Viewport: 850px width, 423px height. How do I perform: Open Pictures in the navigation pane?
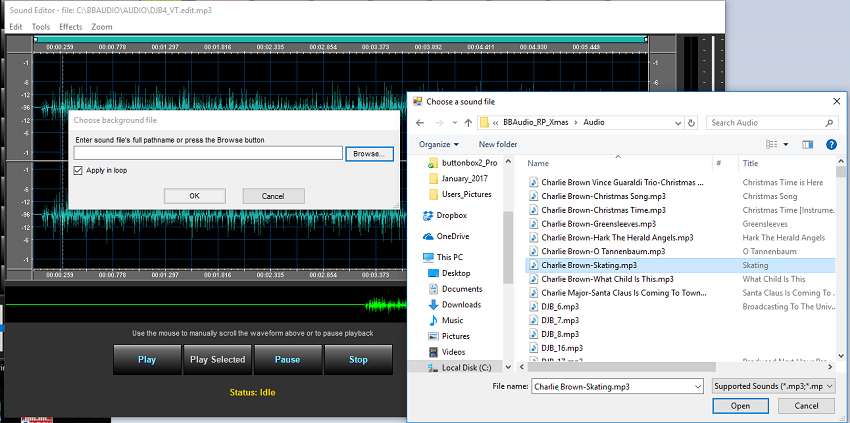(x=449, y=336)
